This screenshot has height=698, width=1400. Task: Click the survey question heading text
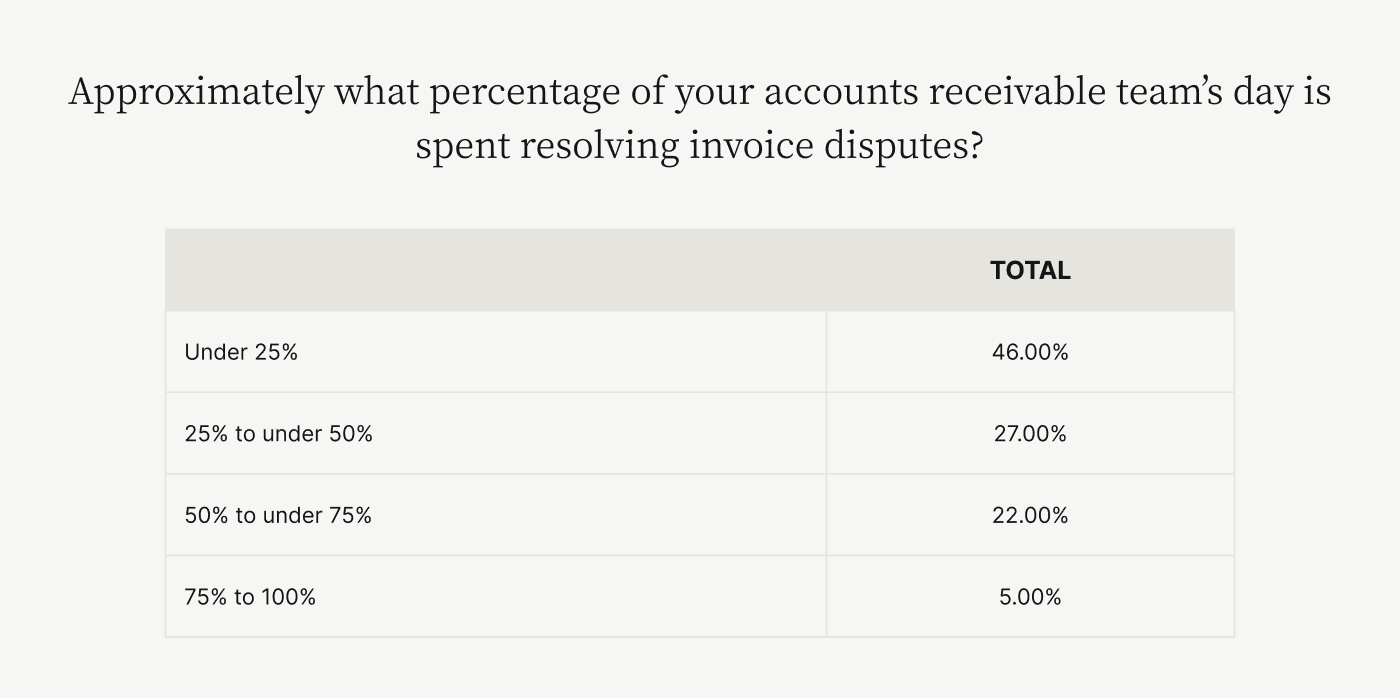coord(700,119)
